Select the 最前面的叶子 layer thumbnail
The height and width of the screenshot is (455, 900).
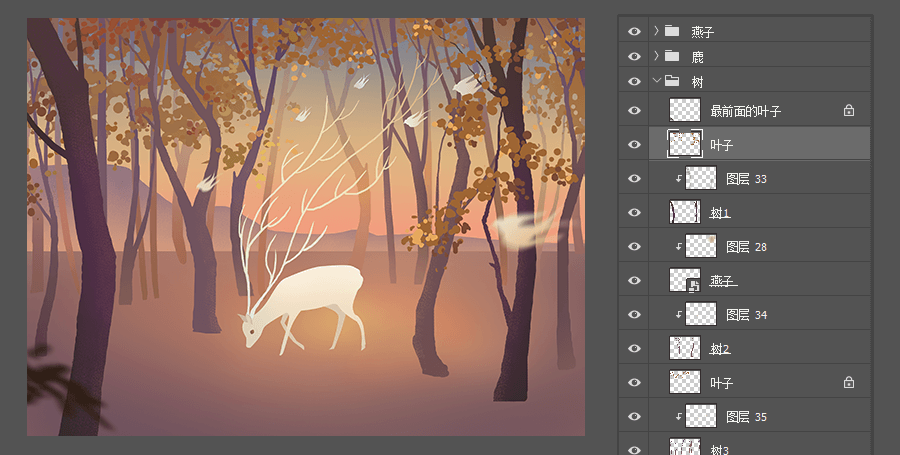(685, 110)
